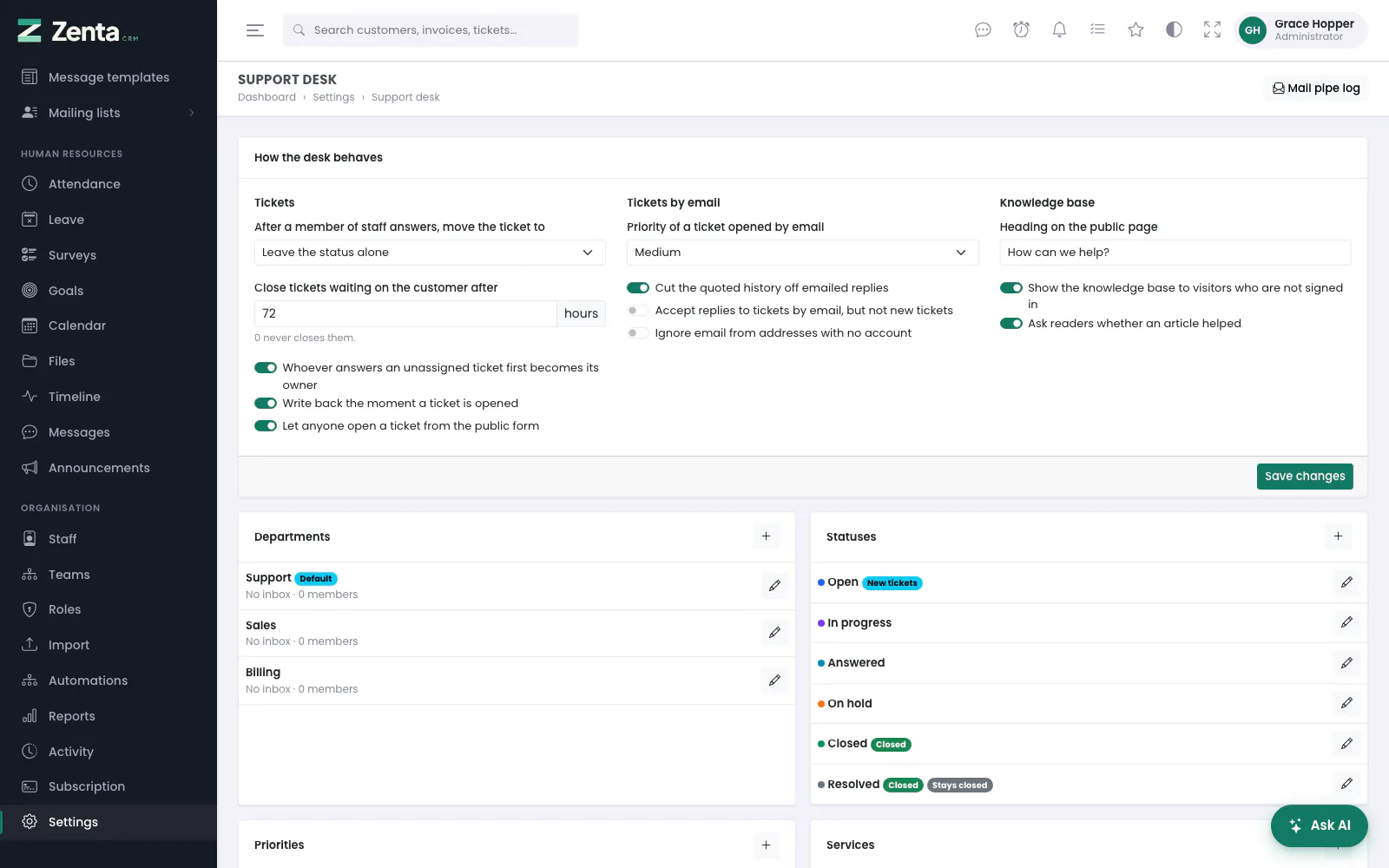Enable ignore email from addresses without account
Image resolution: width=1389 pixels, height=868 pixels.
pos(638,333)
